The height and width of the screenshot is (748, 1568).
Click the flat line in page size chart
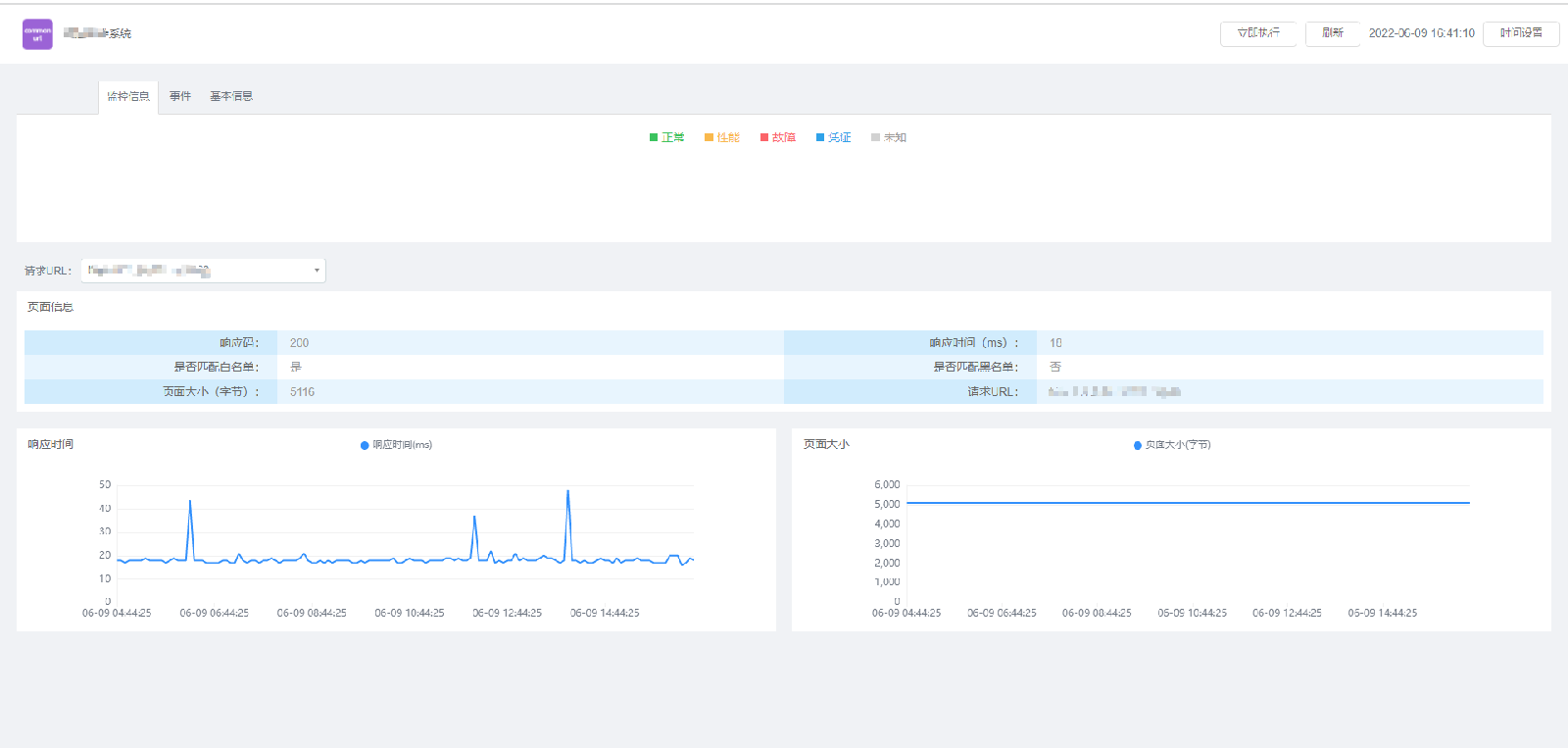[x=1188, y=503]
